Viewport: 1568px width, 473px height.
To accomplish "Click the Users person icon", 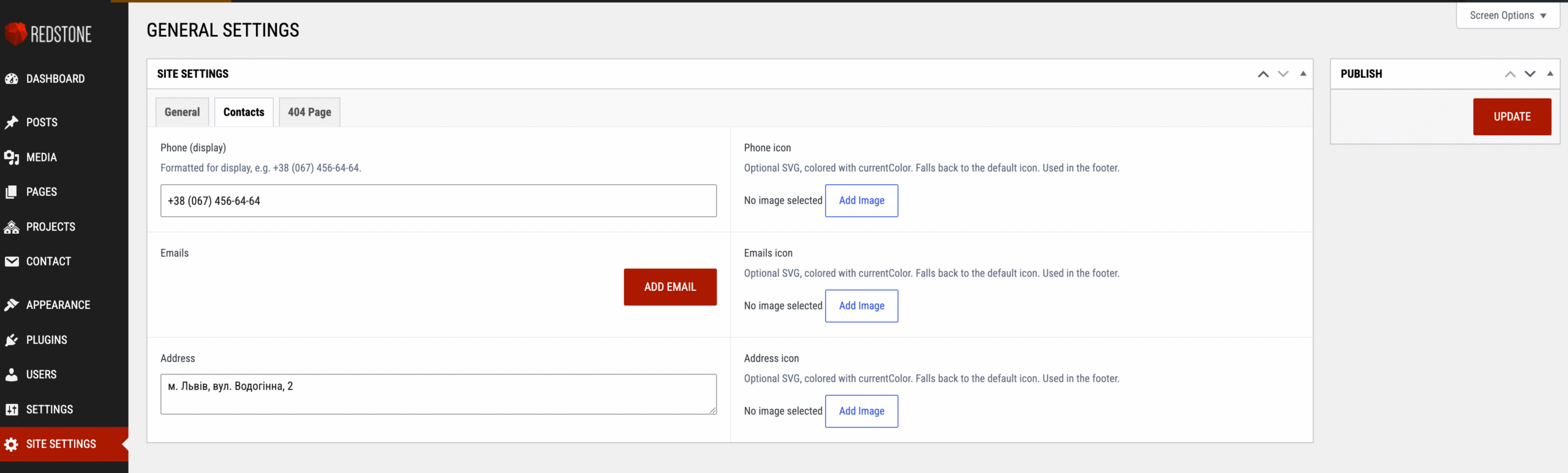I will (x=12, y=374).
